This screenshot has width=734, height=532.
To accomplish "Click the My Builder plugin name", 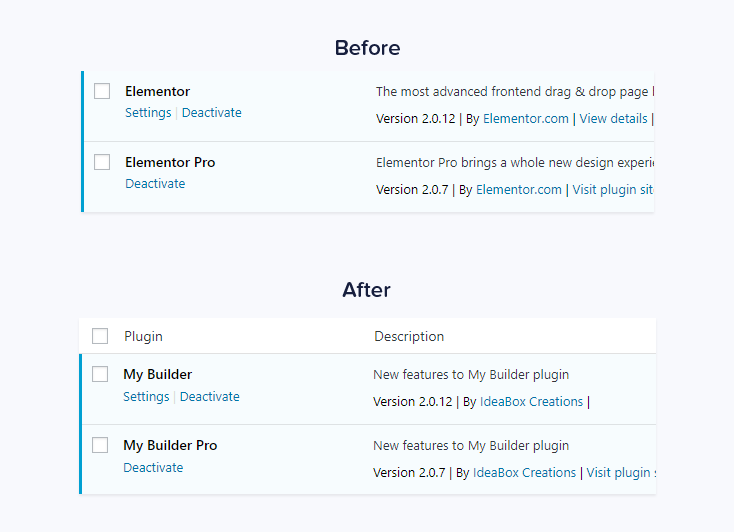I will (158, 375).
